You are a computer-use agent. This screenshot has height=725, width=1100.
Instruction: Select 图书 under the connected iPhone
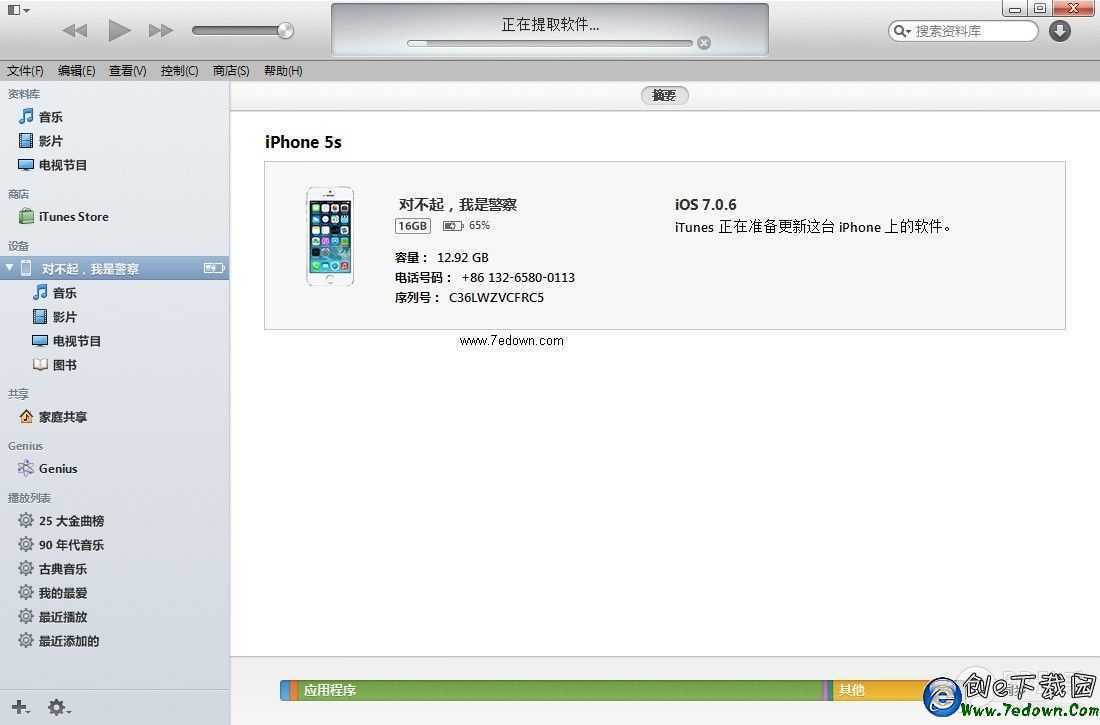click(x=64, y=364)
